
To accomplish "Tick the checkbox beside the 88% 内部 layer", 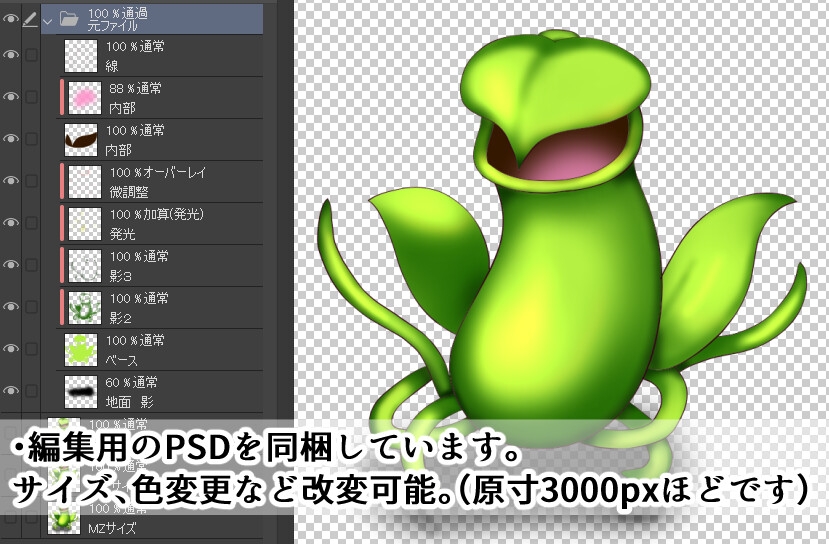I will point(31,97).
